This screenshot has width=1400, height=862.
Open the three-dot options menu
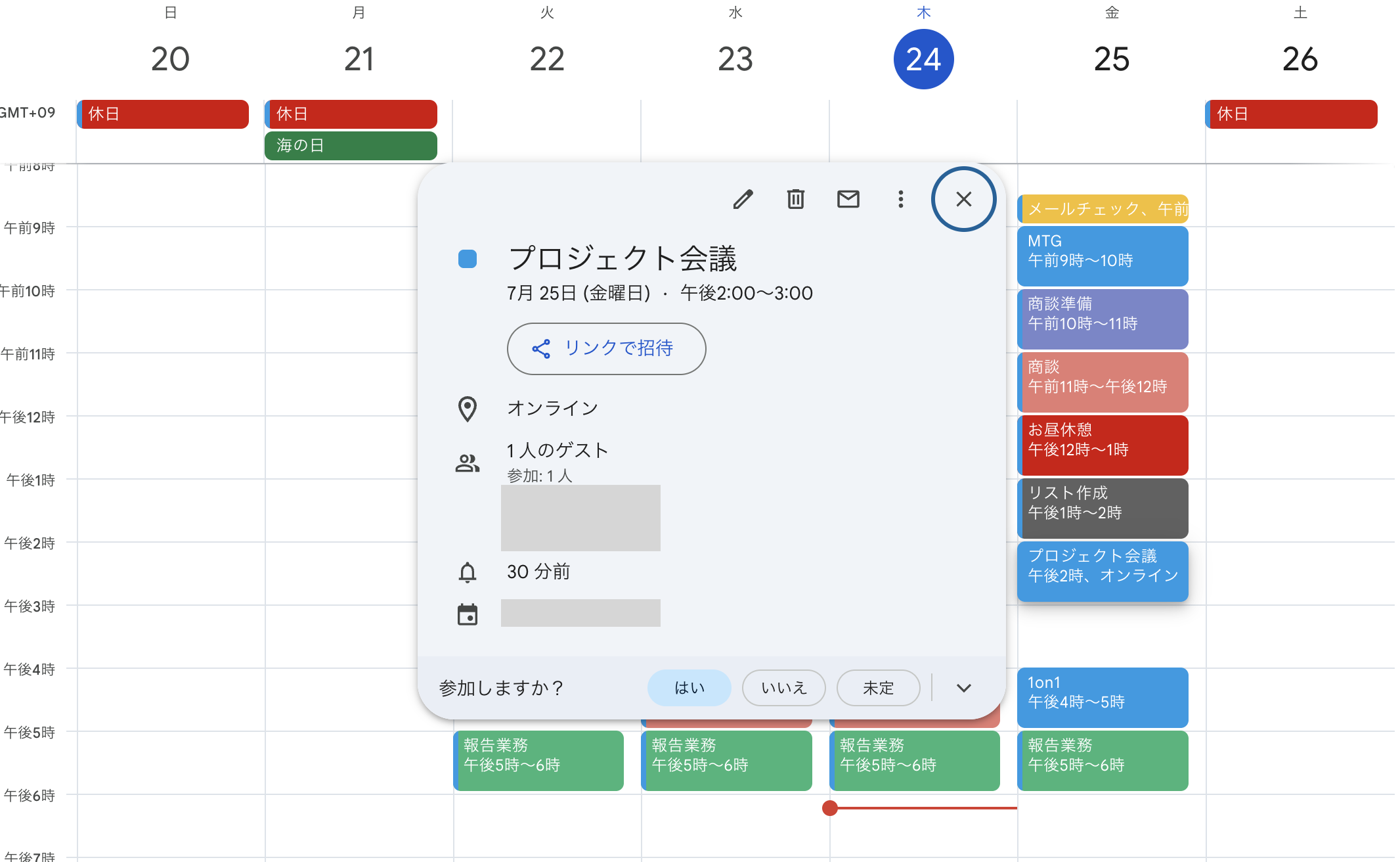click(900, 199)
